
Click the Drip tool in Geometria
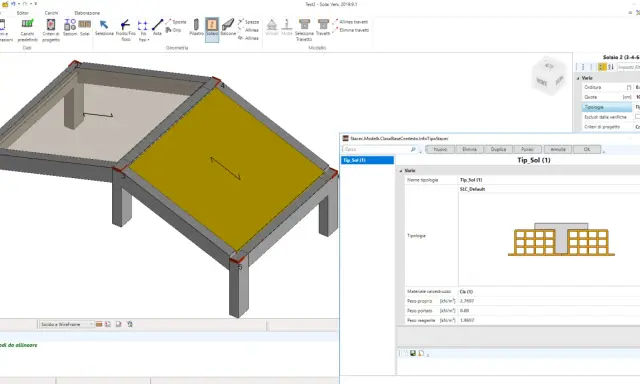click(x=173, y=30)
